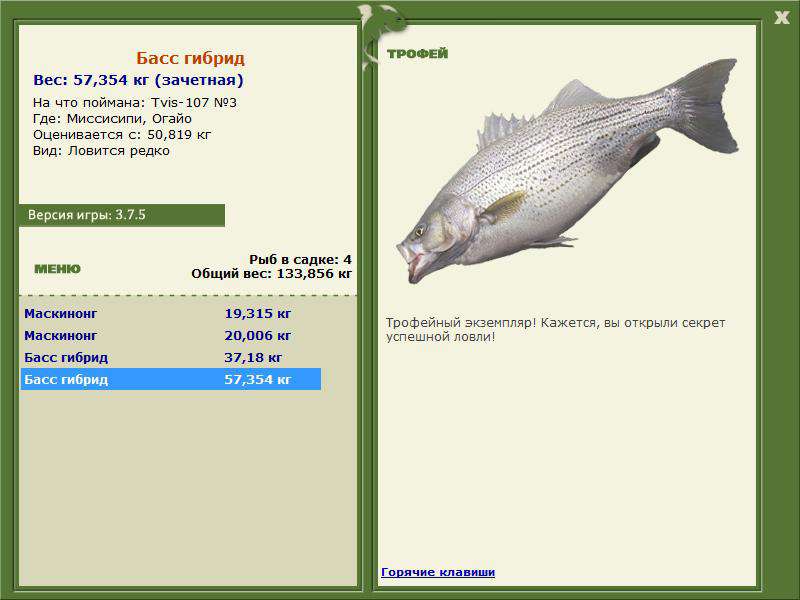
Task: Click the 'На что поймана: Tvis-107 №3' line
Action: (135, 103)
